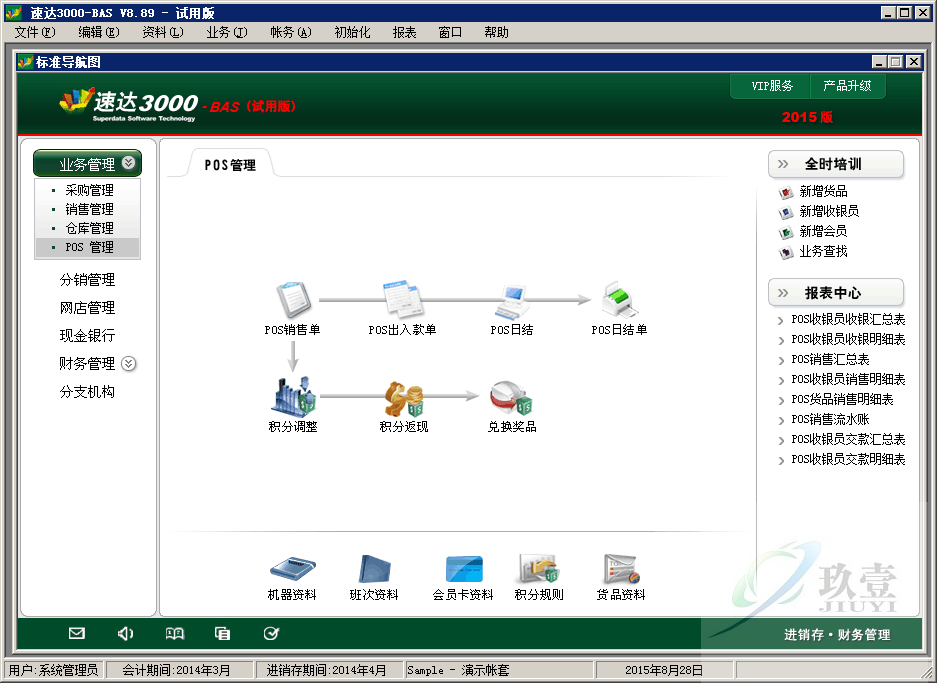This screenshot has width=937, height=683.
Task: Expand the 全时培训 panel header
Action: pyautogui.click(x=835, y=164)
